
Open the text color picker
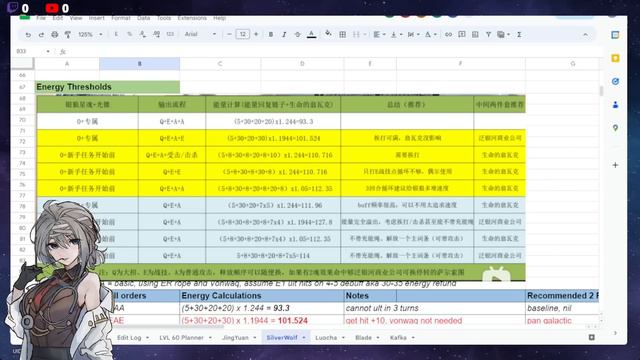[x=311, y=35]
